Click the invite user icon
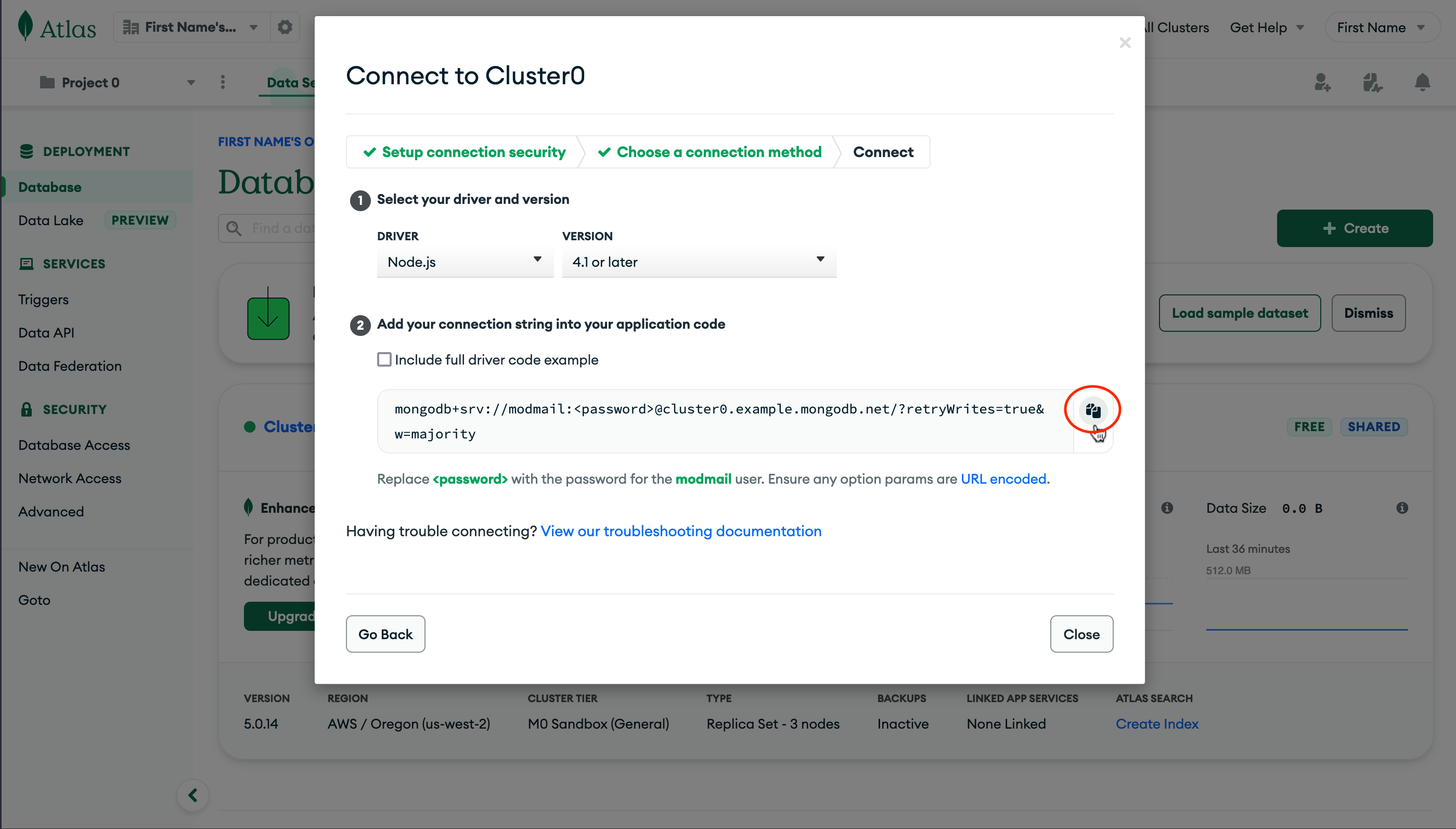Screen dimensions: 1456x829 1322,83
